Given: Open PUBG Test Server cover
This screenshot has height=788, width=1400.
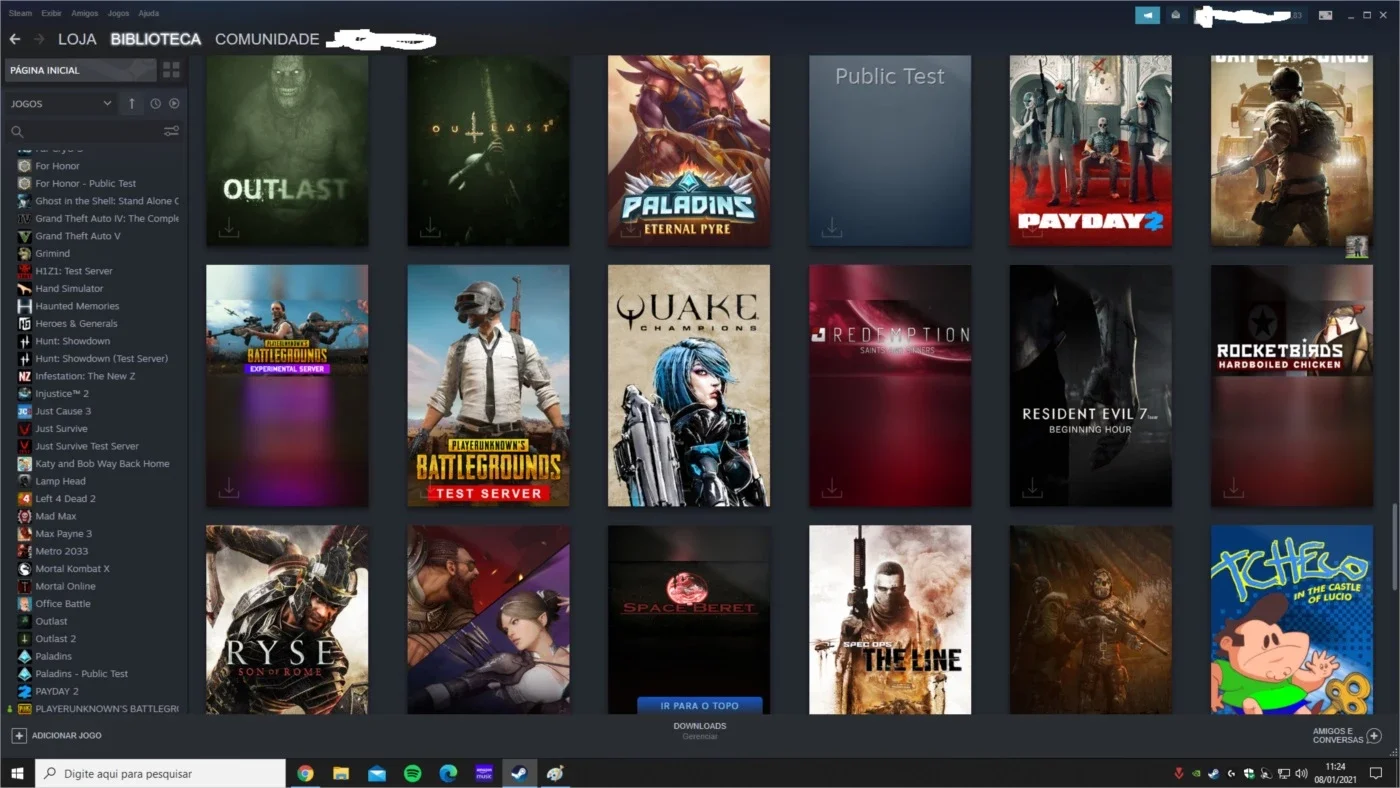Looking at the screenshot, I should point(488,385).
